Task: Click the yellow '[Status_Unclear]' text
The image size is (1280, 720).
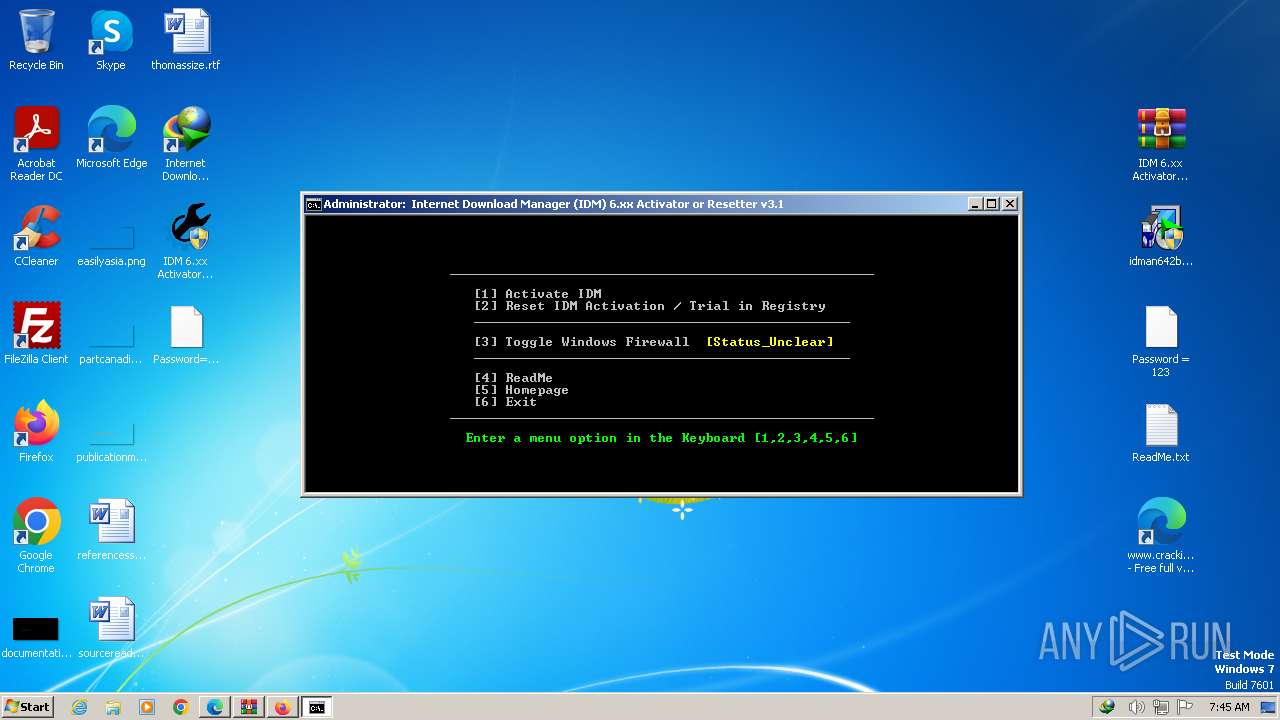Action: coord(770,342)
